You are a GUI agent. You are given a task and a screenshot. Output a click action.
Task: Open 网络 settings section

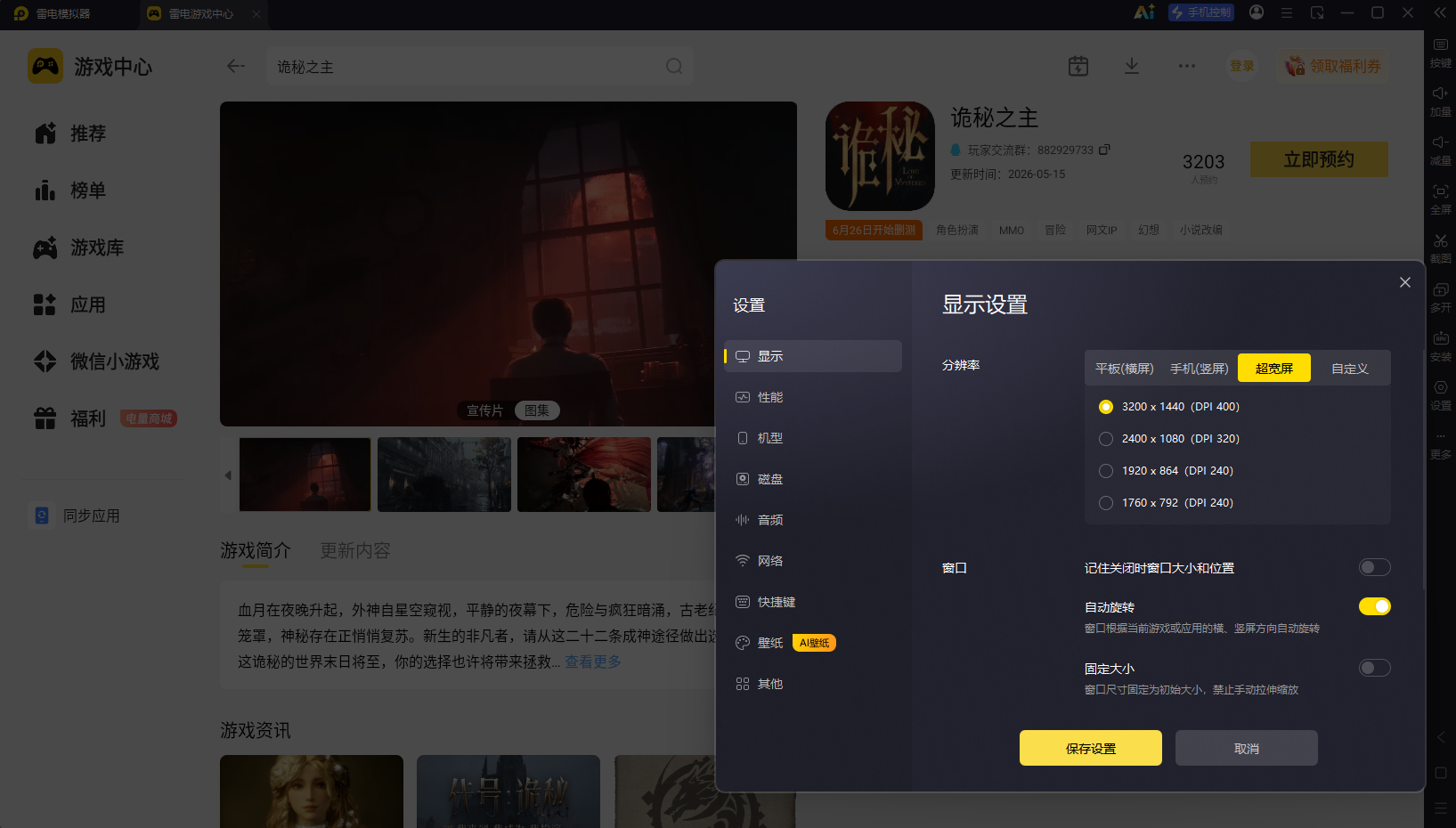813,561
